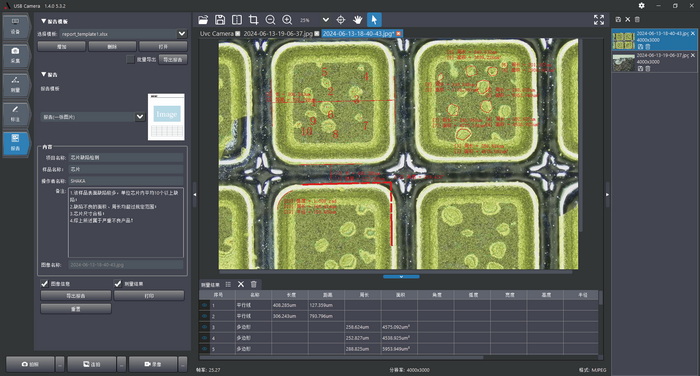The width and height of the screenshot is (700, 376).
Task: Select the arrow pointer tool
Action: click(x=374, y=20)
